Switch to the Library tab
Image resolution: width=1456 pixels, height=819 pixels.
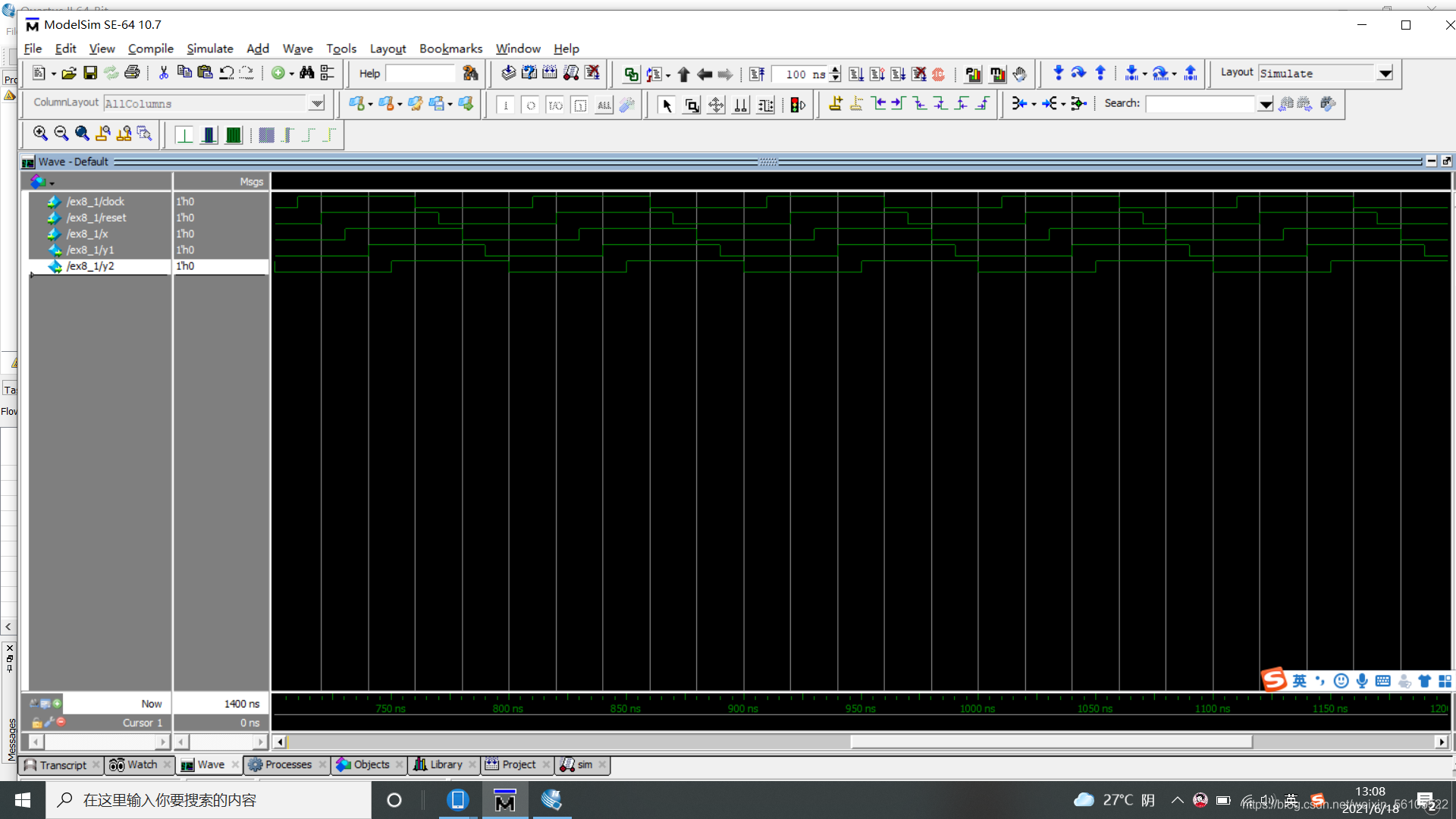click(x=444, y=764)
